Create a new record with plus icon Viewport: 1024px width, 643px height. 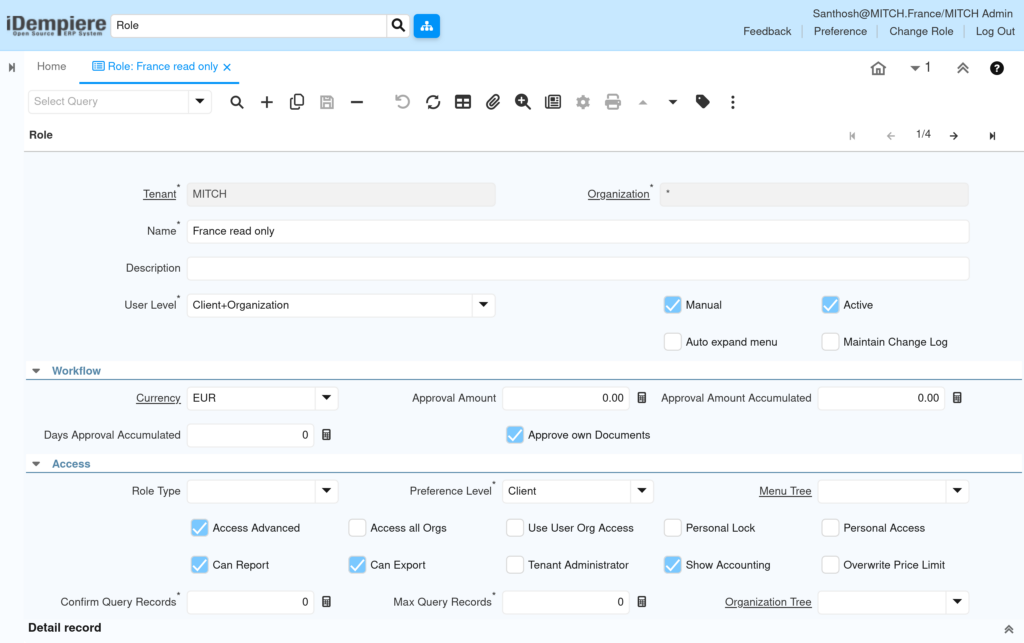coord(266,102)
